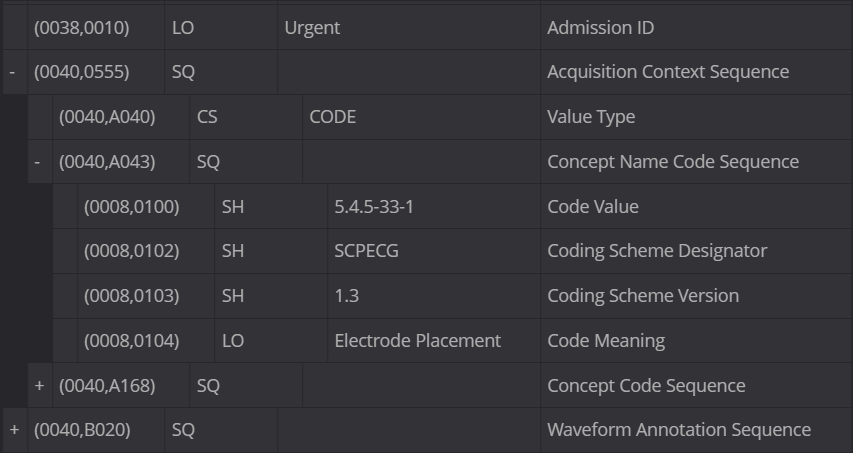Click the Urgent value cell
This screenshot has width=853, height=453.
pyautogui.click(x=409, y=28)
